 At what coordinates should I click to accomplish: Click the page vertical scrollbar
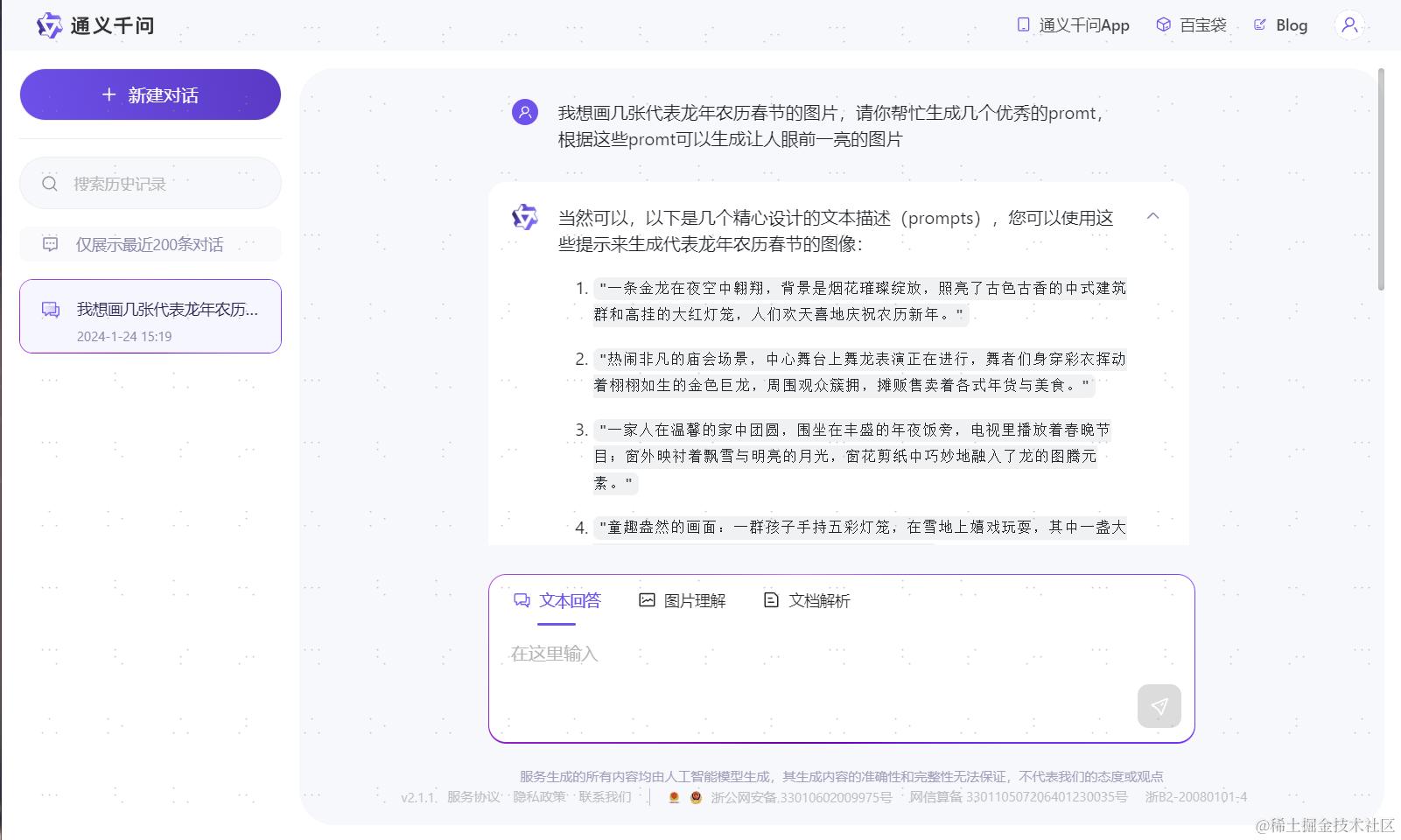tap(1382, 179)
